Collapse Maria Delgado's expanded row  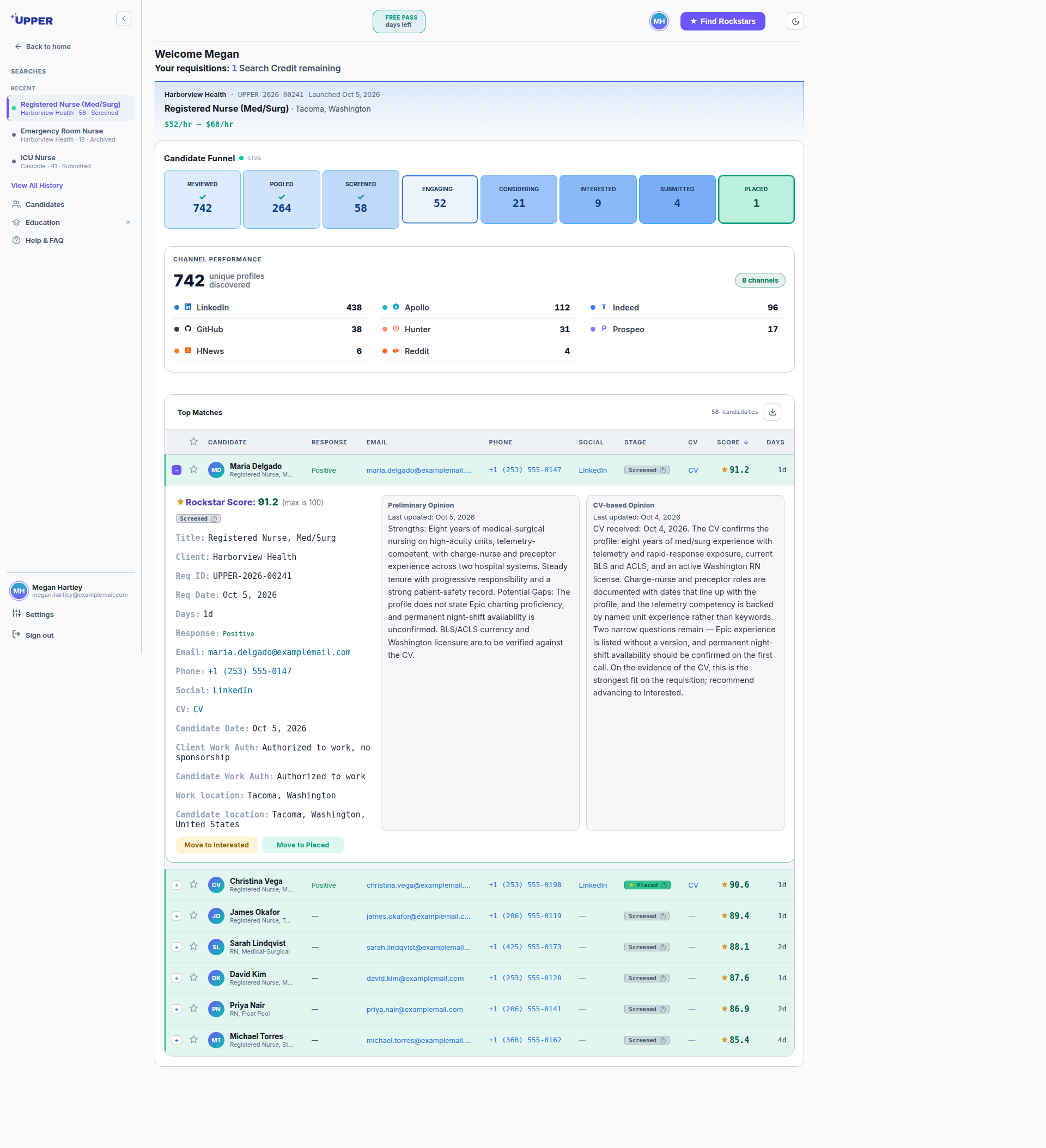(177, 471)
